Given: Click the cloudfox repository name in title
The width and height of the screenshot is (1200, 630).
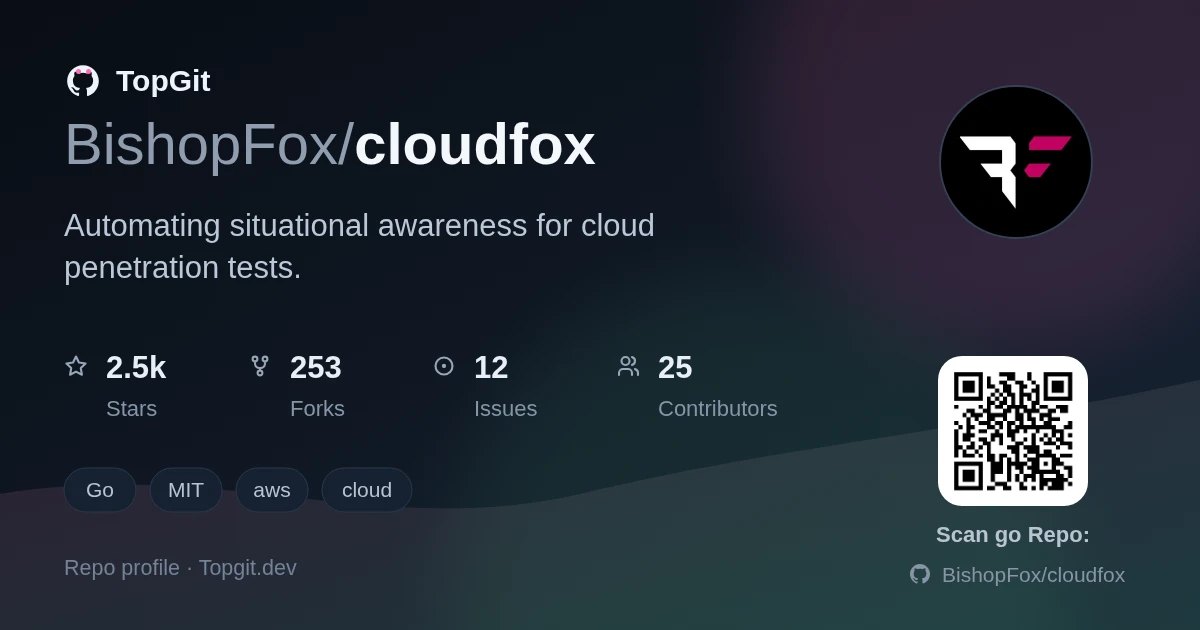Looking at the screenshot, I should point(475,144).
